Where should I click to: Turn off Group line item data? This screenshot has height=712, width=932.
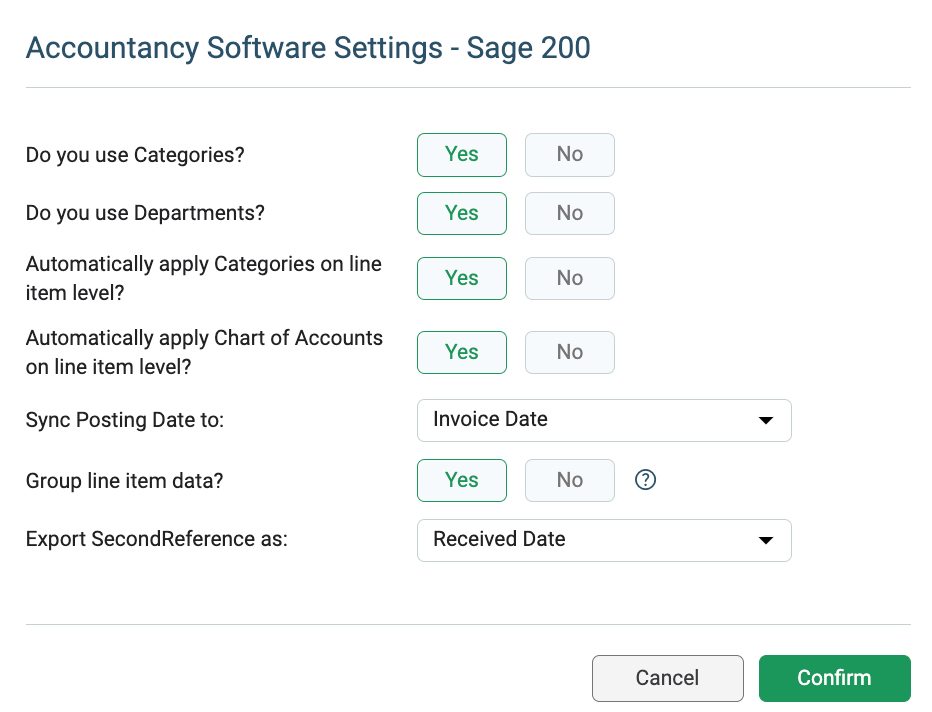click(569, 480)
